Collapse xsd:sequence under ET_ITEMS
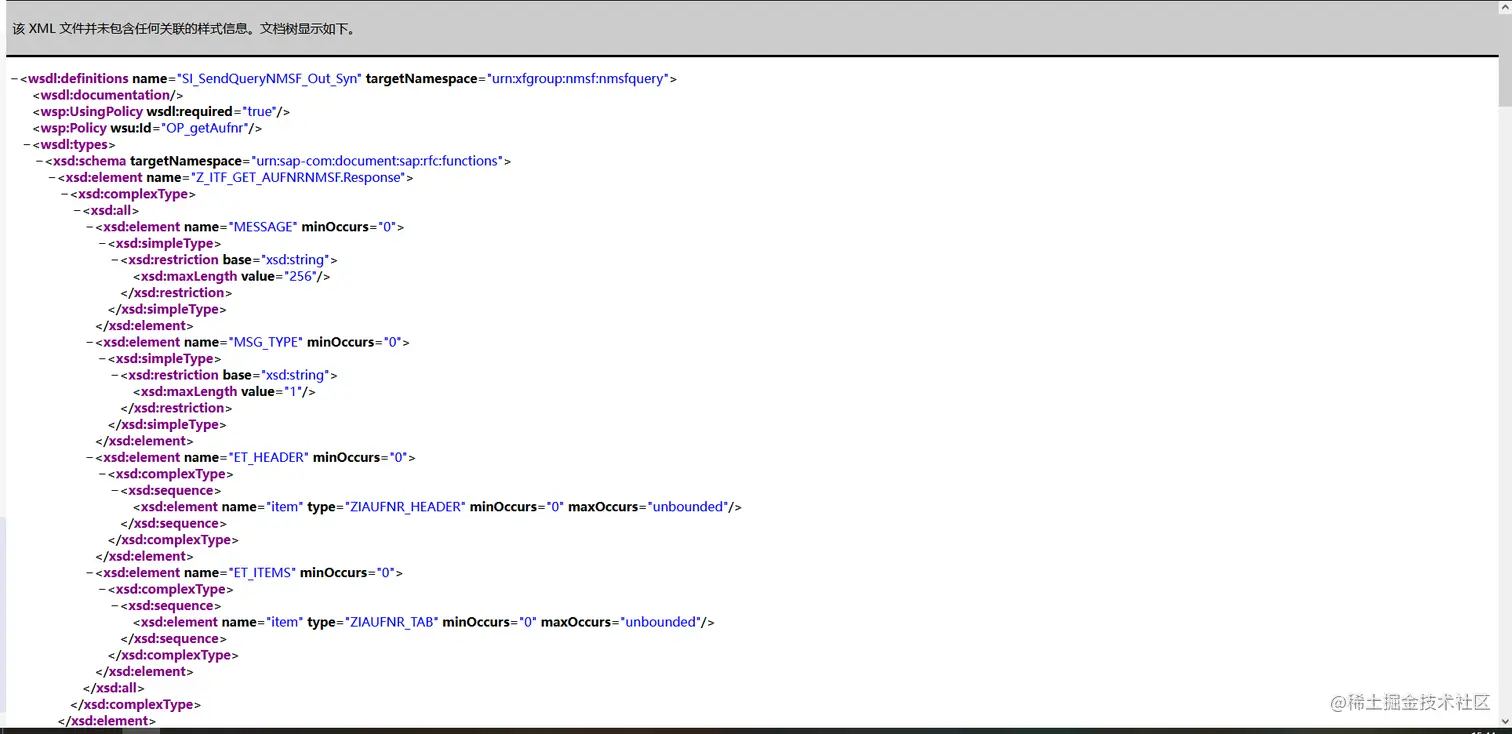The height and width of the screenshot is (734, 1512). (114, 606)
